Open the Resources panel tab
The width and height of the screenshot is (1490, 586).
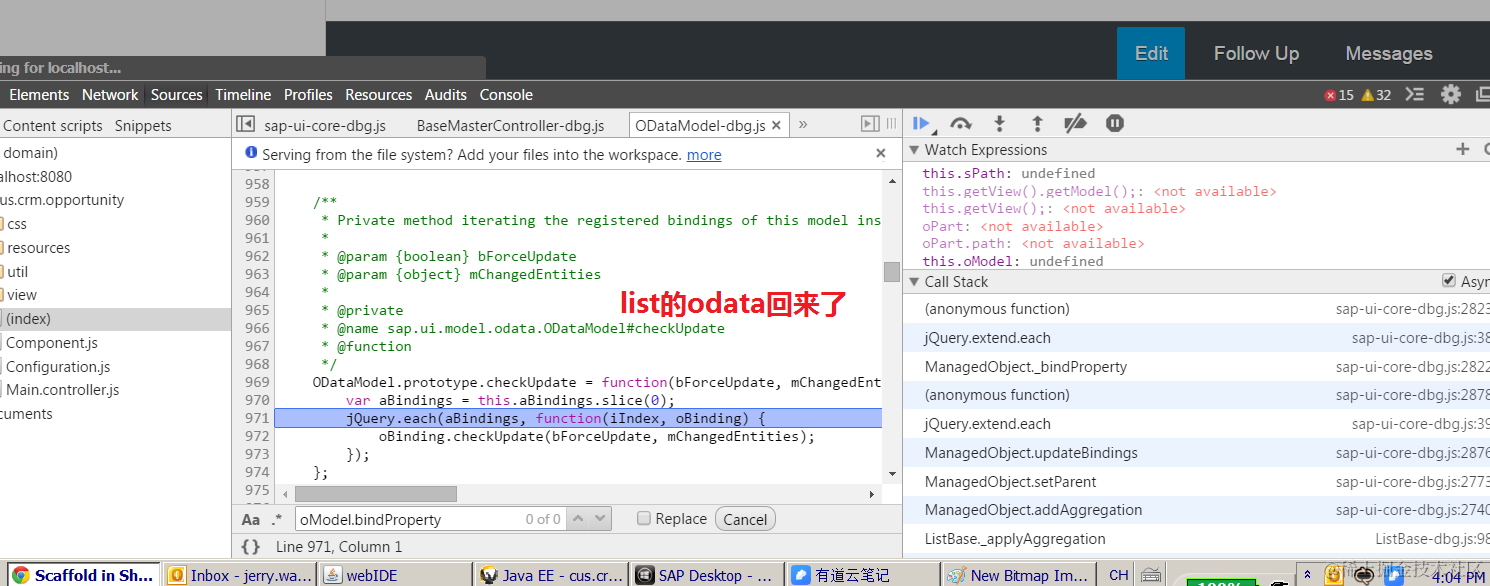379,94
